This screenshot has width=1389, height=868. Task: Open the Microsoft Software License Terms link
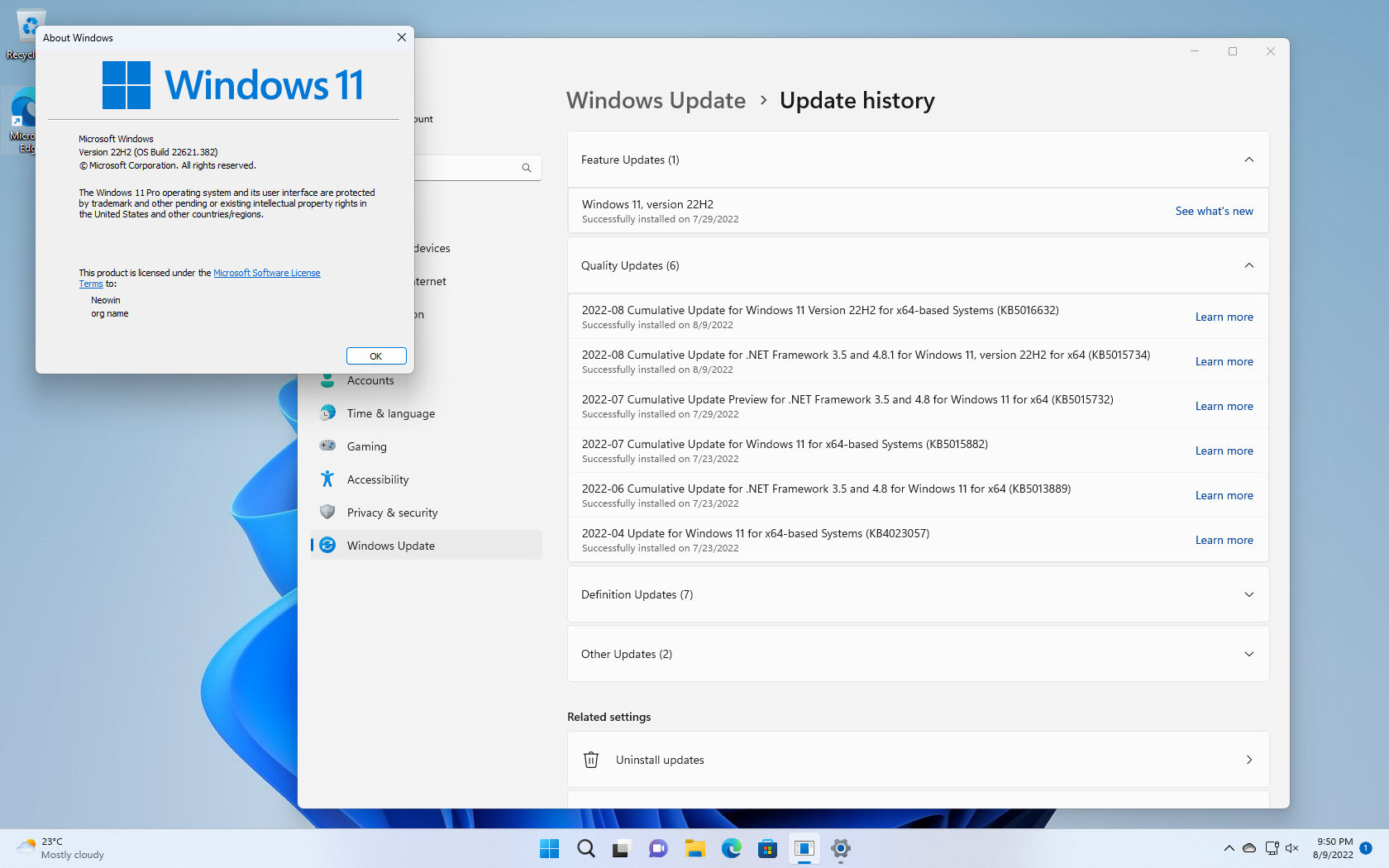pos(267,273)
